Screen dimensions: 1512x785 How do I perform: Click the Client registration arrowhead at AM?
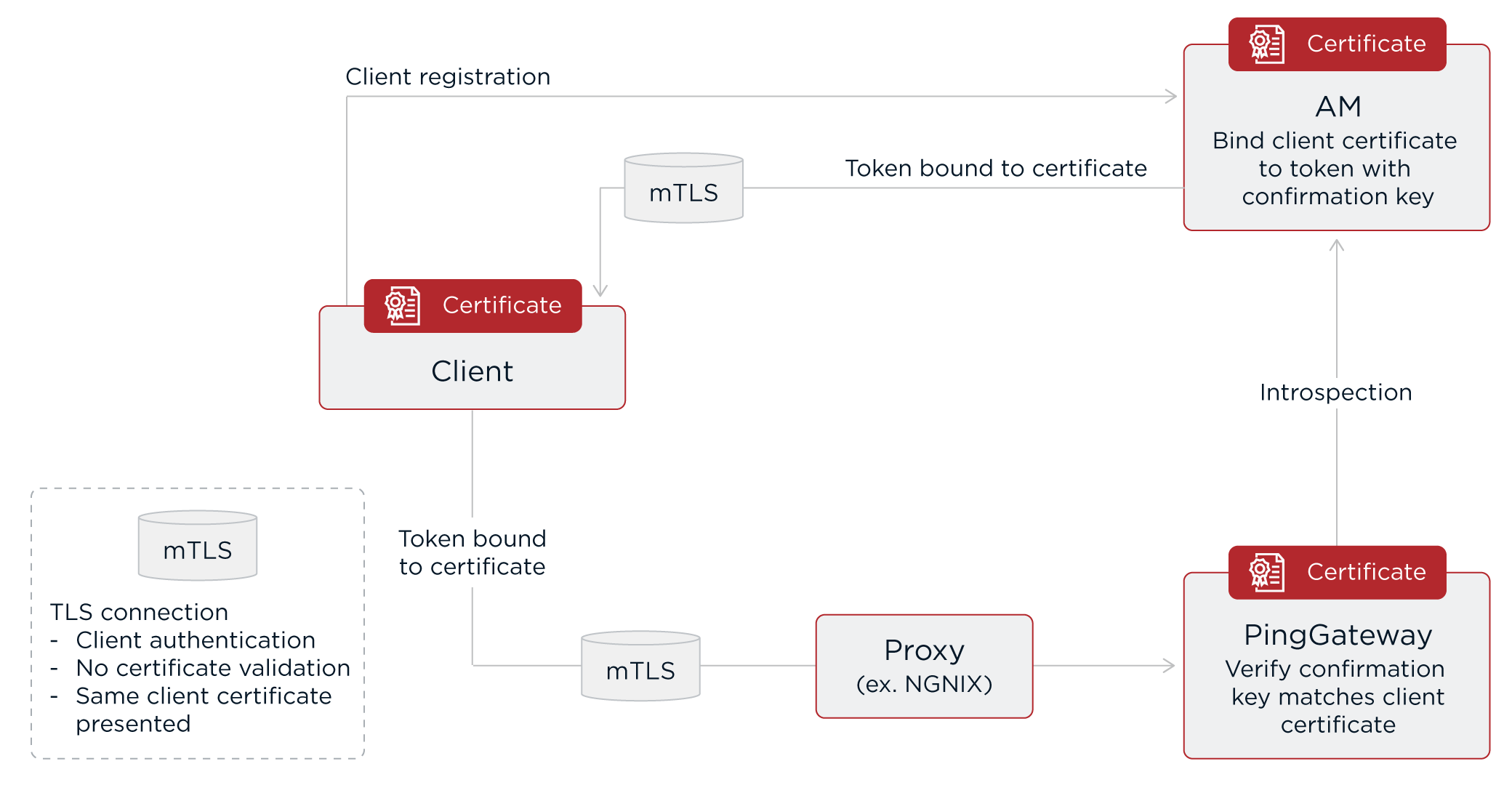tap(1170, 97)
